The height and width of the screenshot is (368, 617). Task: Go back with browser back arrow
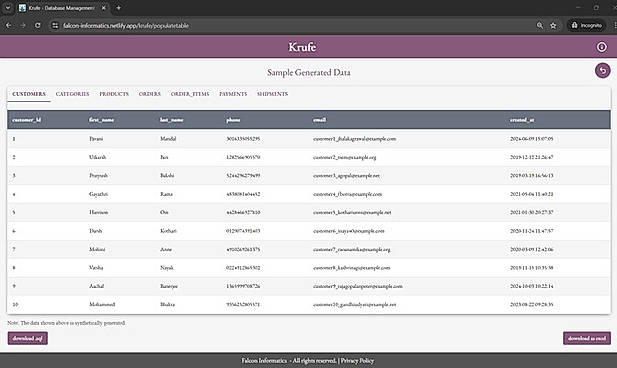click(8, 25)
